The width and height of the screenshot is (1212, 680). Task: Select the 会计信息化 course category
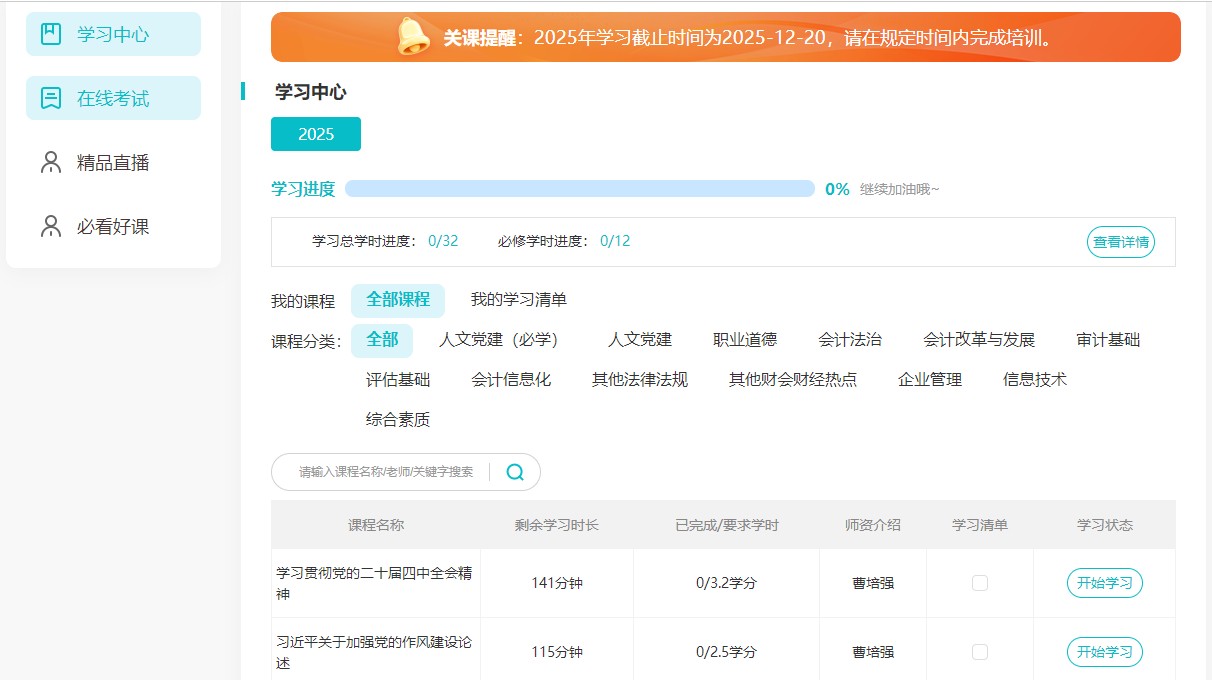click(x=511, y=379)
